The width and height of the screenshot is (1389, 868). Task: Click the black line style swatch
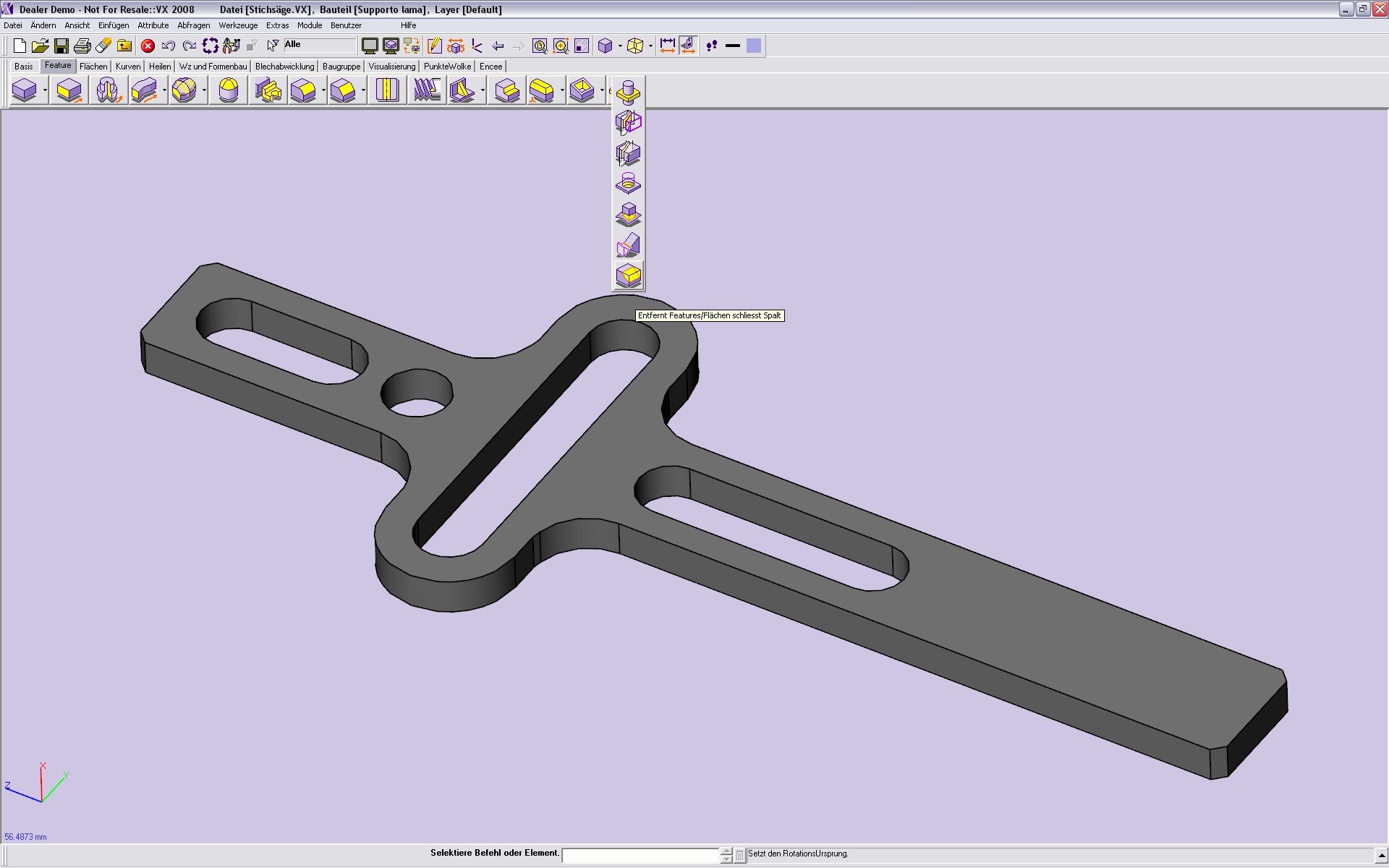733,46
